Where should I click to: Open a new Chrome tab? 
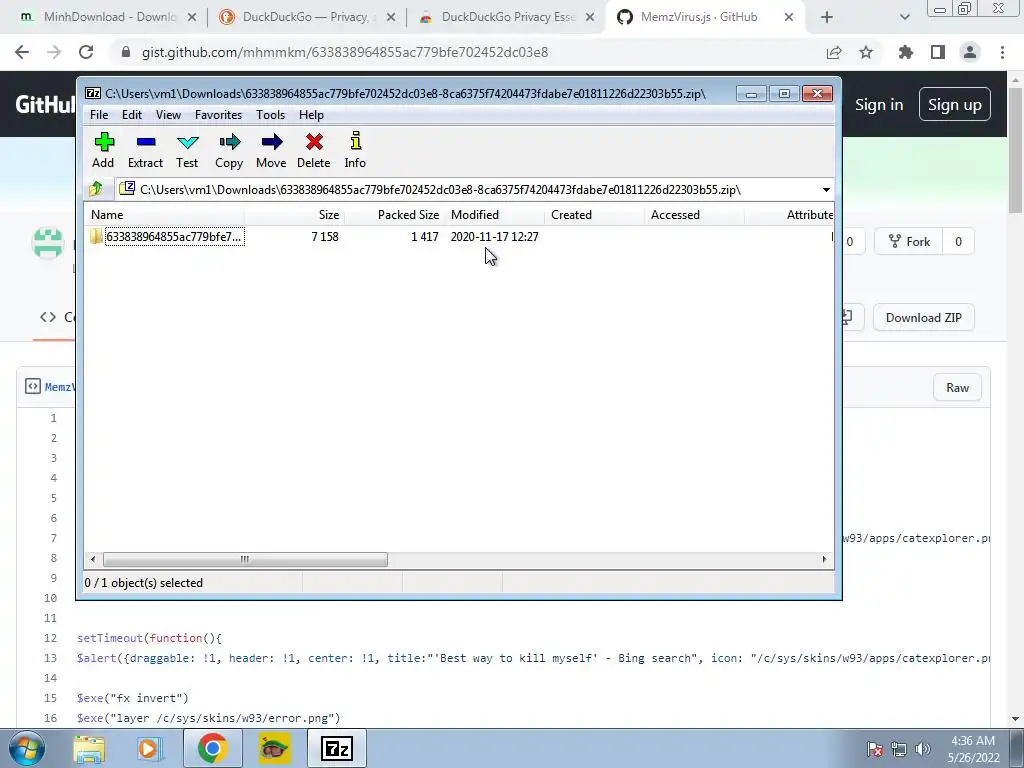coord(827,17)
